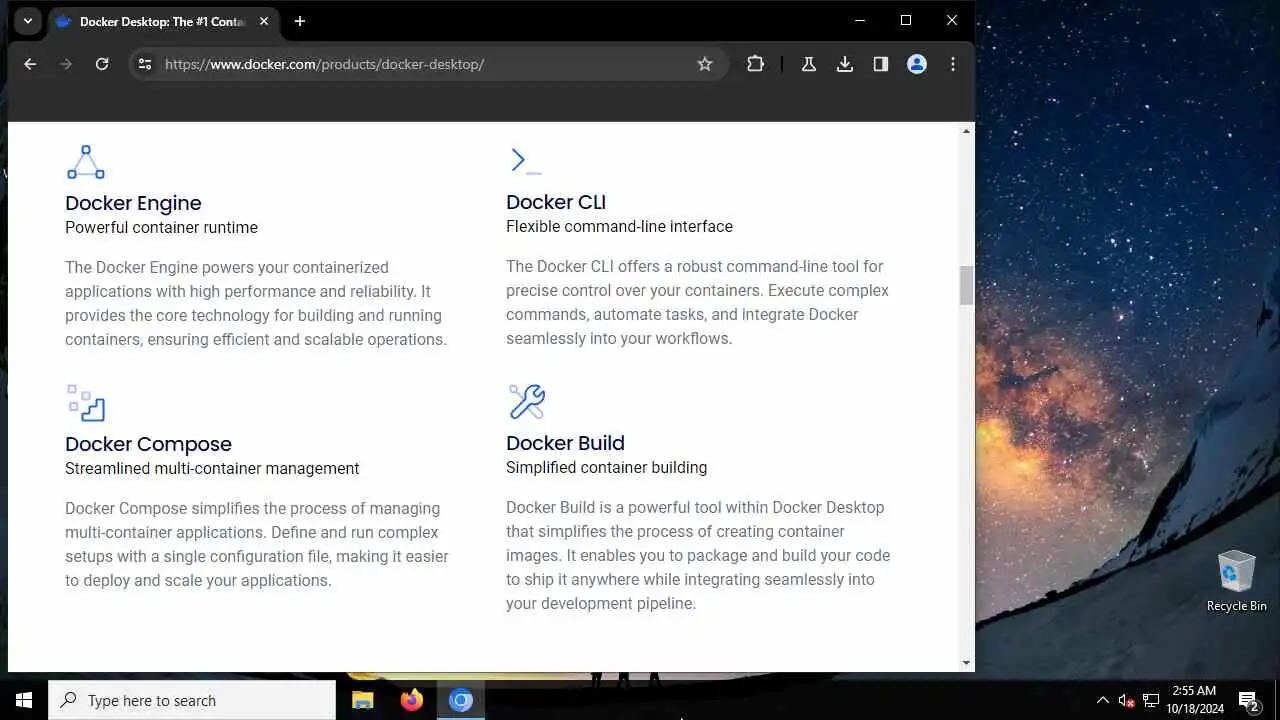
Task: Click 'Powerful container runtime' subtitle
Action: pyautogui.click(x=161, y=227)
